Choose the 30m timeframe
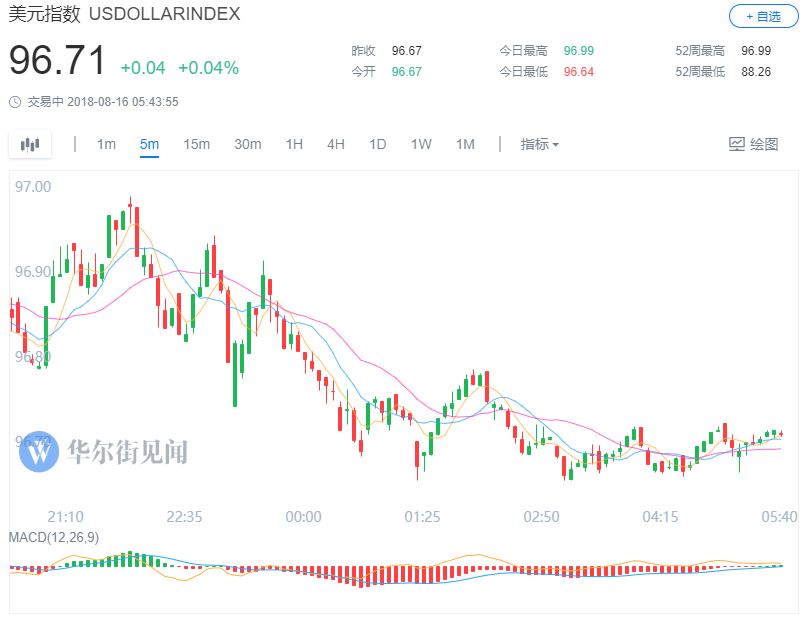This screenshot has height=623, width=810. (247, 144)
